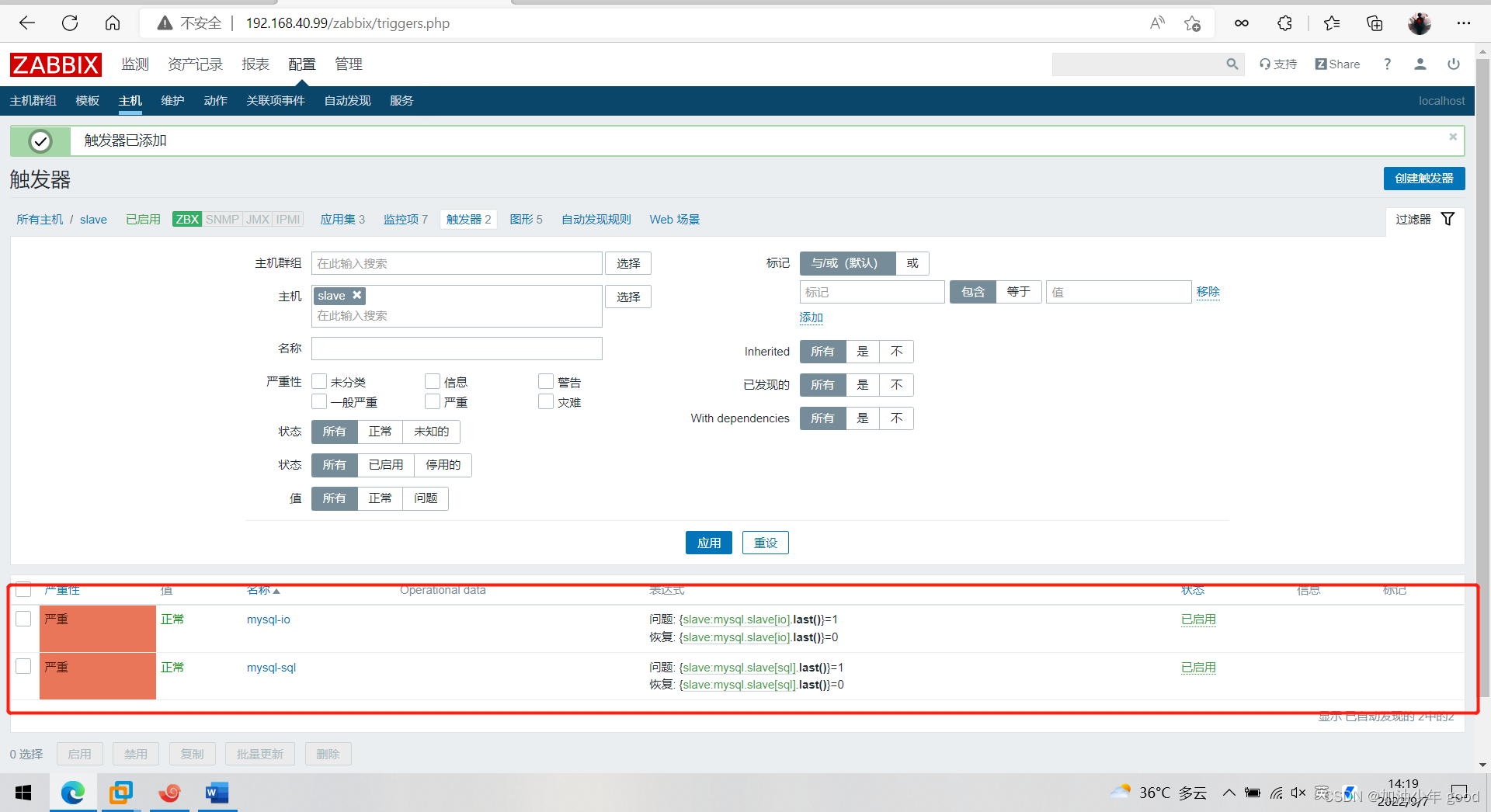Open Zabbix Share link
The height and width of the screenshot is (812, 1491).
[x=1337, y=64]
